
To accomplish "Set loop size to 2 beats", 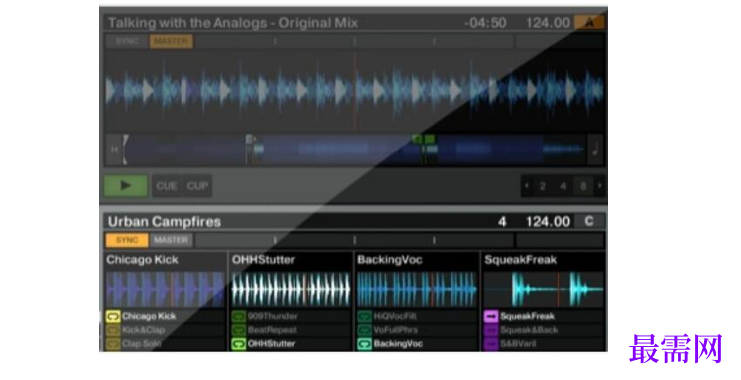I will tap(543, 186).
